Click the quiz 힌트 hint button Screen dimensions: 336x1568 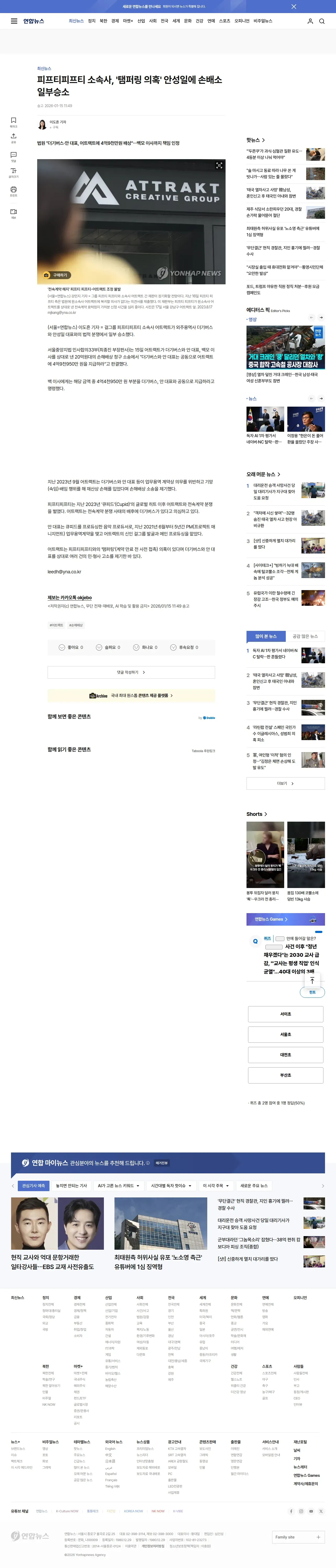[x=312, y=993]
